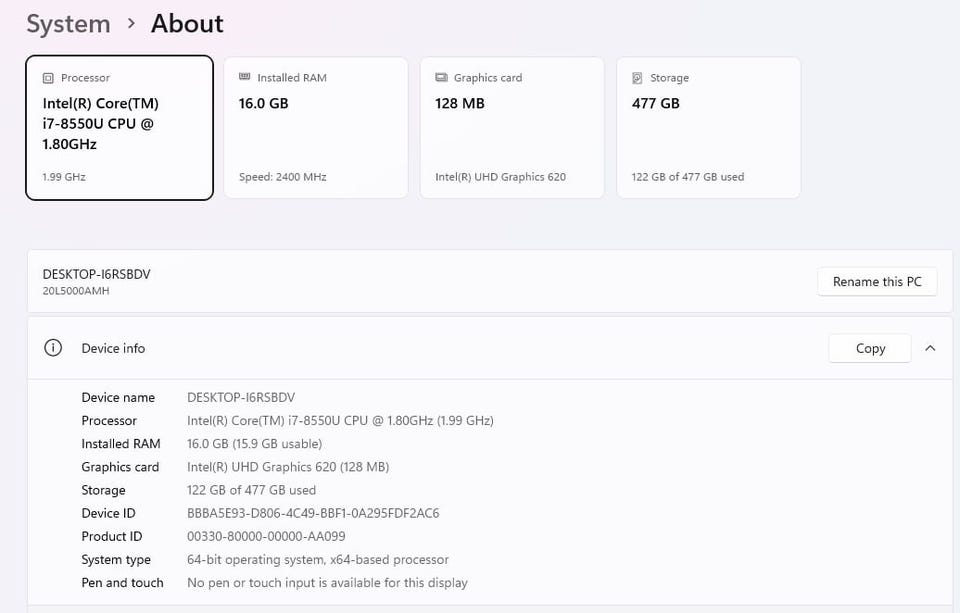The height and width of the screenshot is (613, 960).
Task: Click the processor value ending in (1.99 GHz)
Action: click(340, 421)
